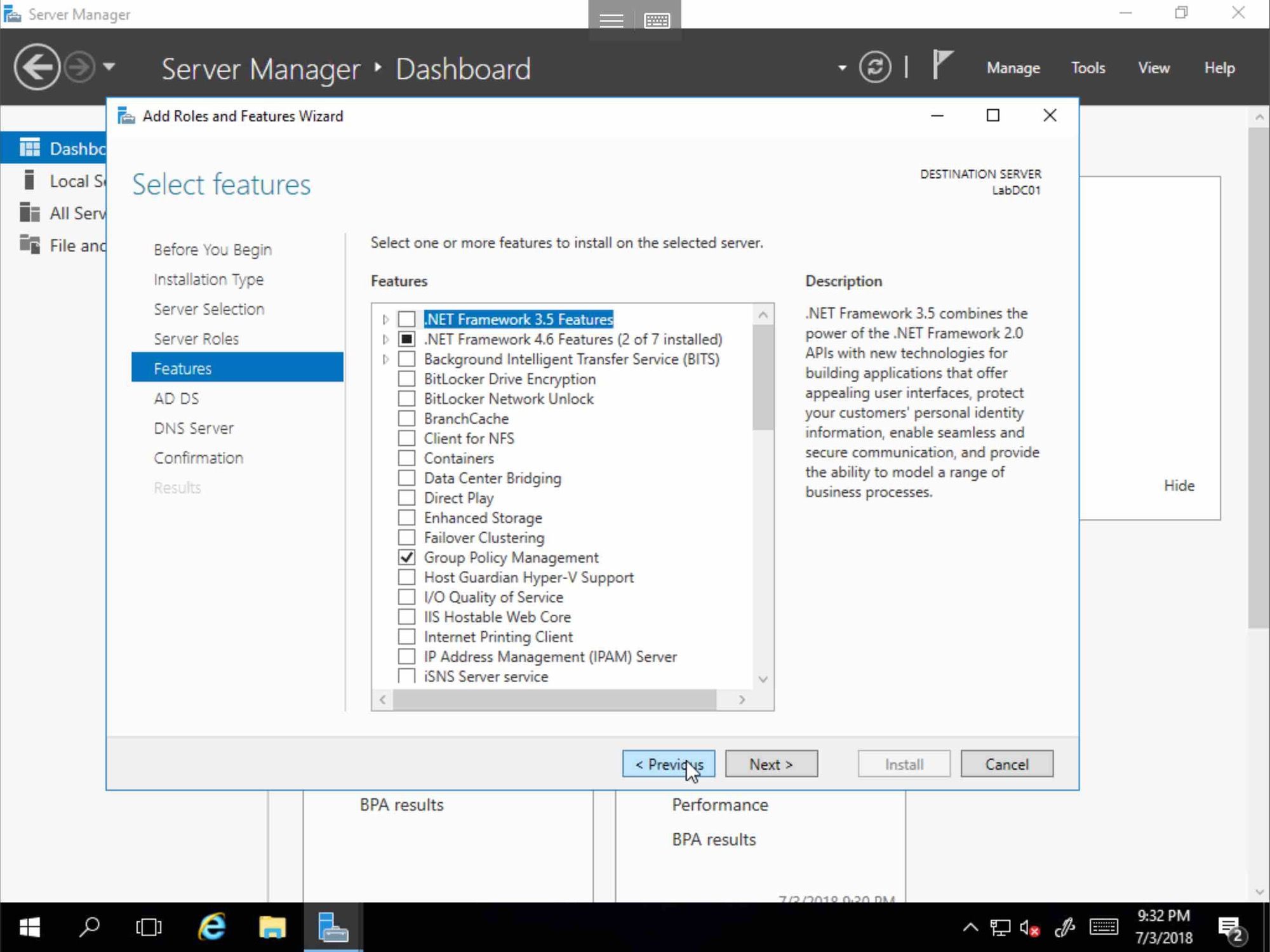Viewport: 1270px width, 952px height.
Task: Check BitLocker Network Unlock checkbox
Action: click(406, 398)
